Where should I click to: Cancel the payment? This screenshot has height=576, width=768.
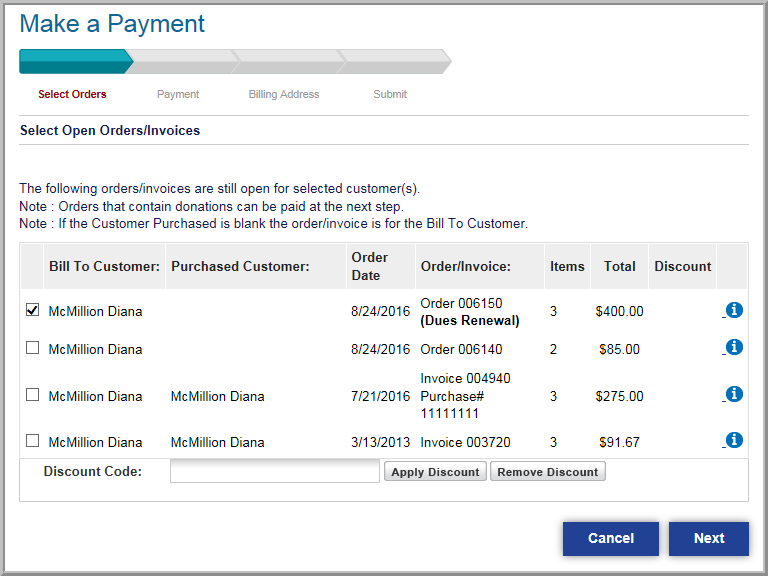611,538
